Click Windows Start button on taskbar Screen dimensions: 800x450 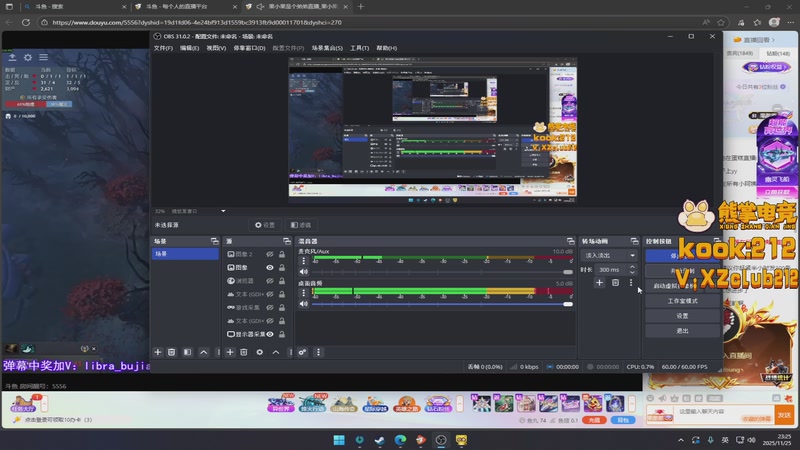coord(339,440)
